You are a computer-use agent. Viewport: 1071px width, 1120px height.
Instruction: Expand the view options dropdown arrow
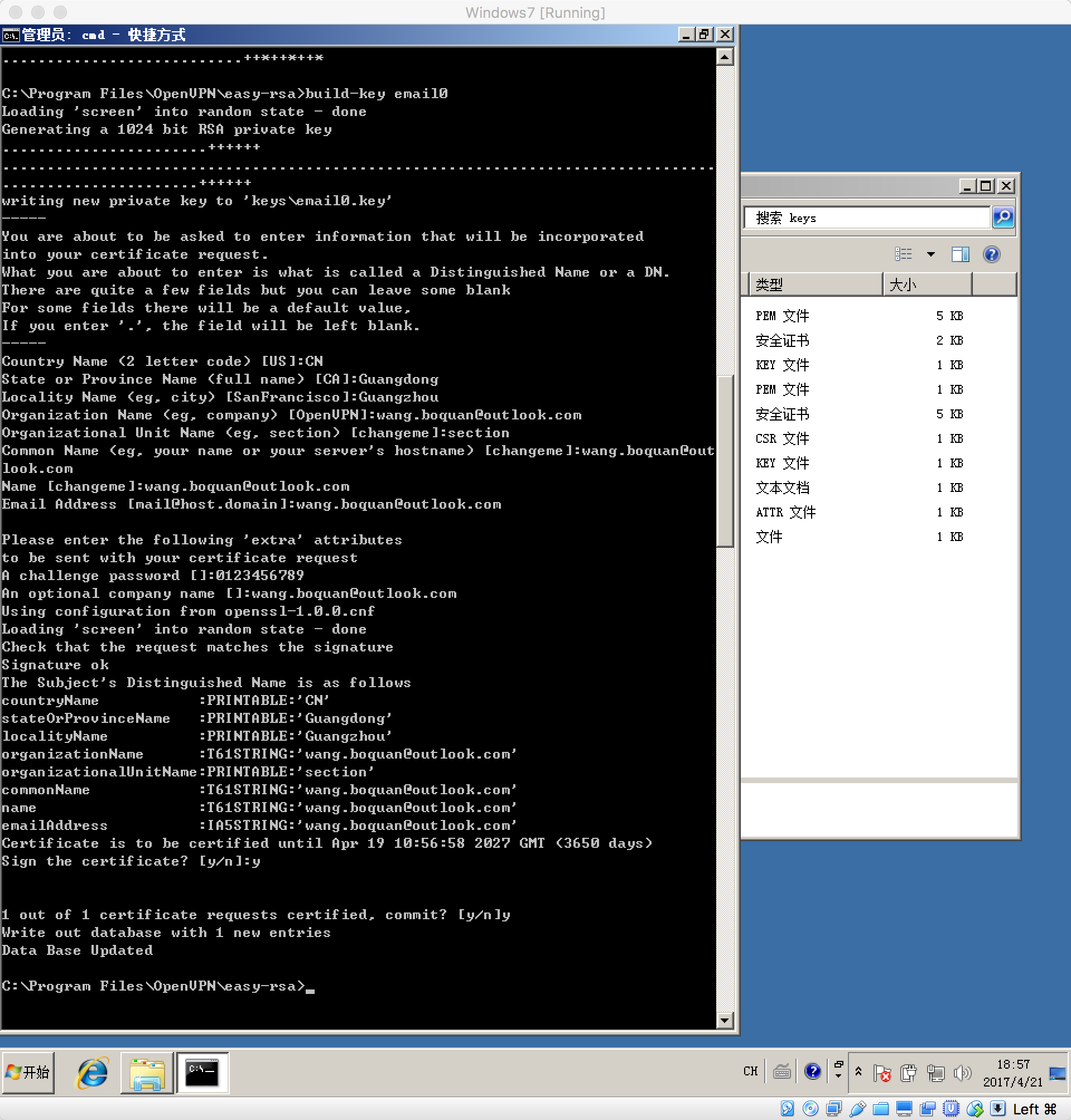(x=931, y=254)
